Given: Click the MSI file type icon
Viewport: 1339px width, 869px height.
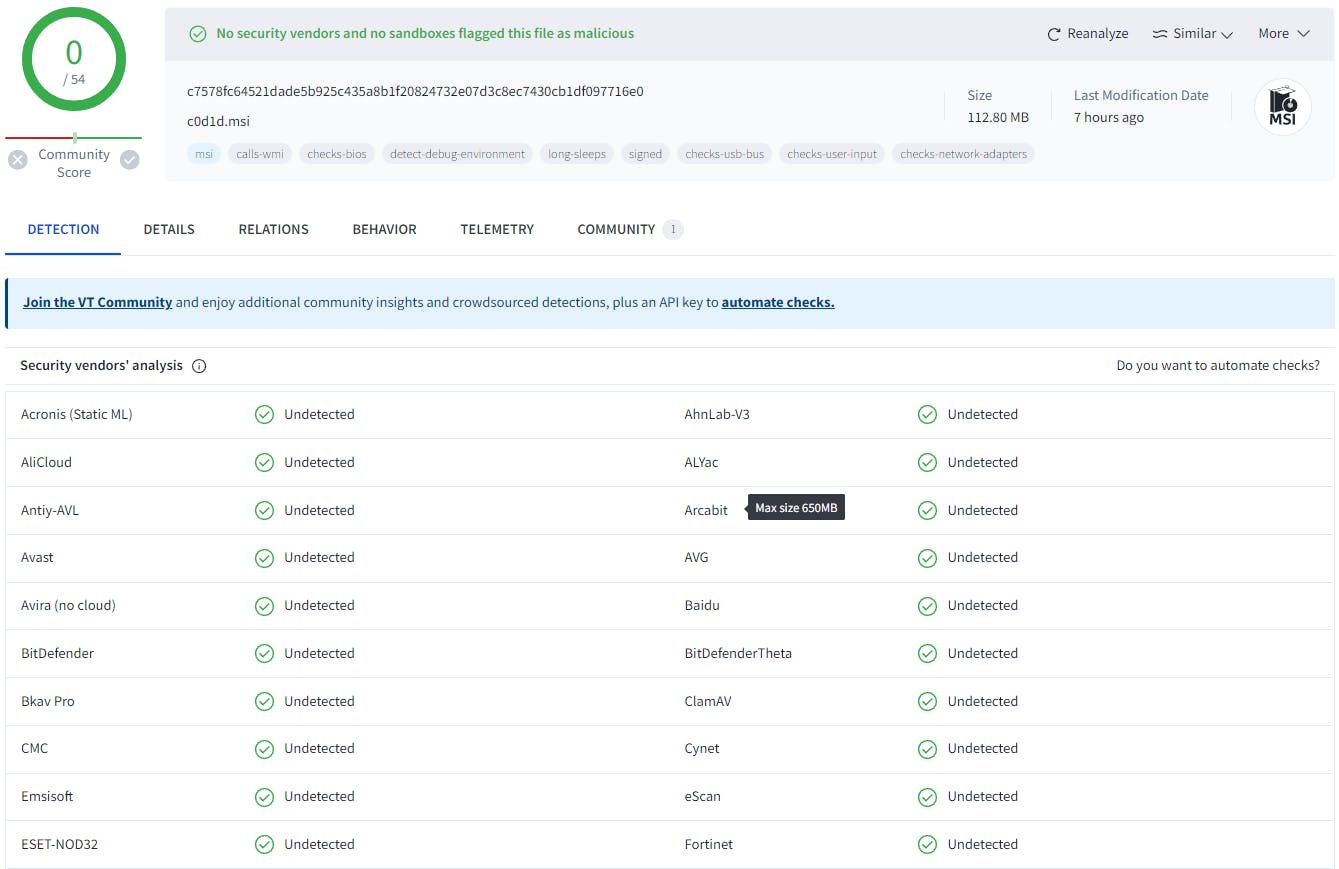Looking at the screenshot, I should [1282, 107].
